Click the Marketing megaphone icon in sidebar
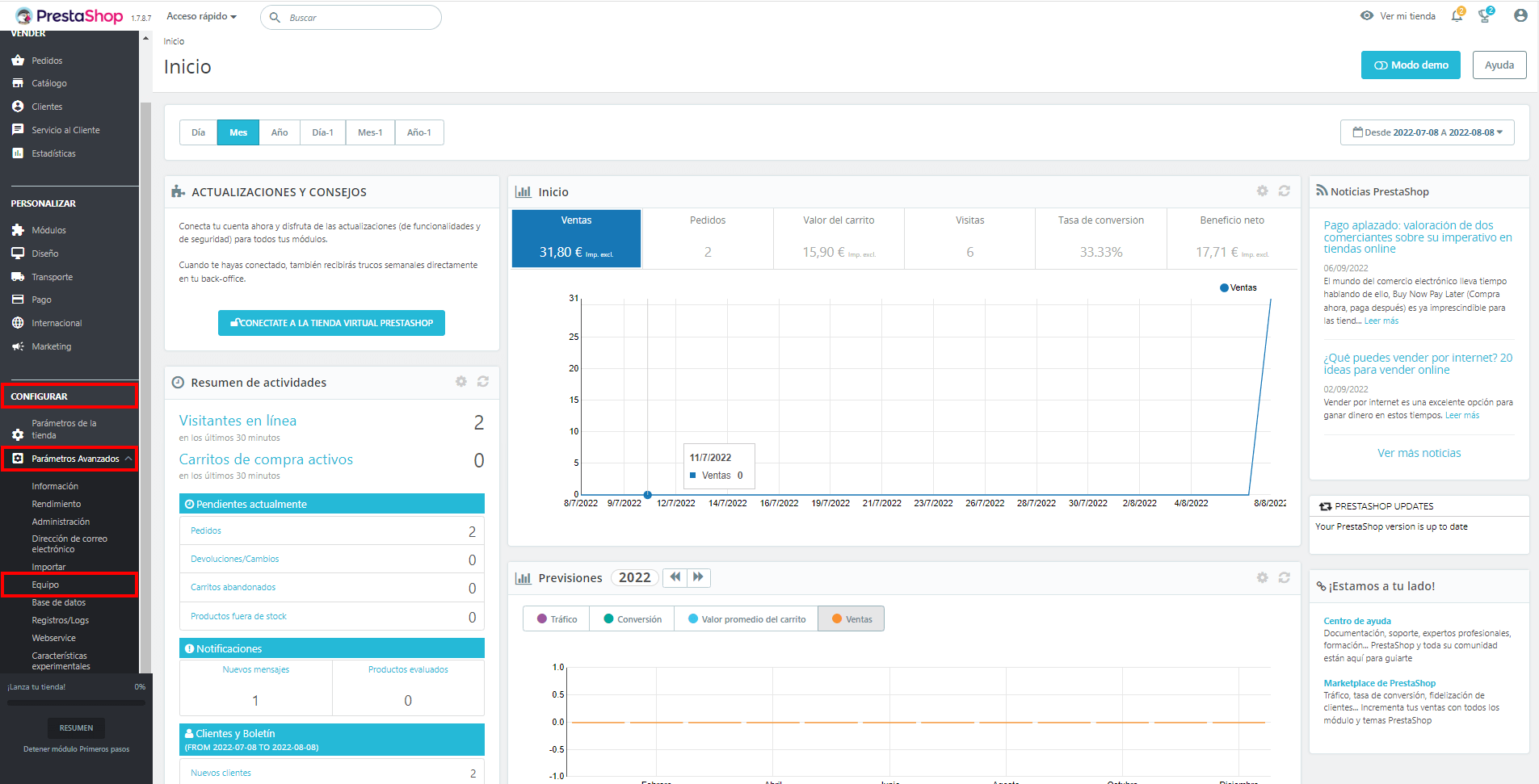 click(18, 346)
